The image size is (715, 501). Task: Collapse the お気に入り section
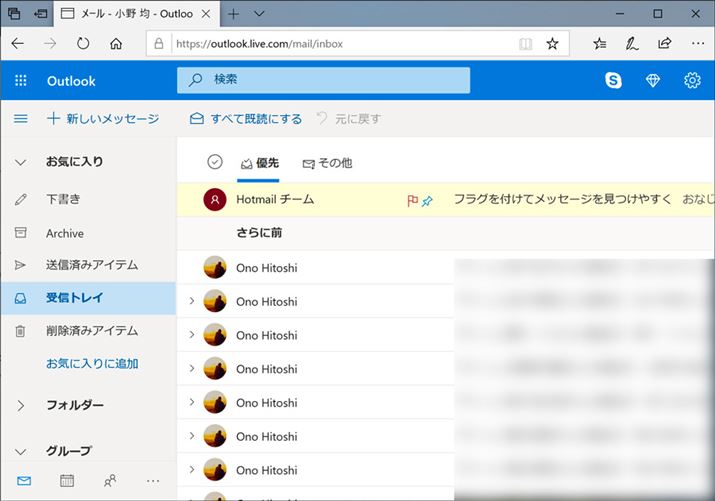(21, 162)
